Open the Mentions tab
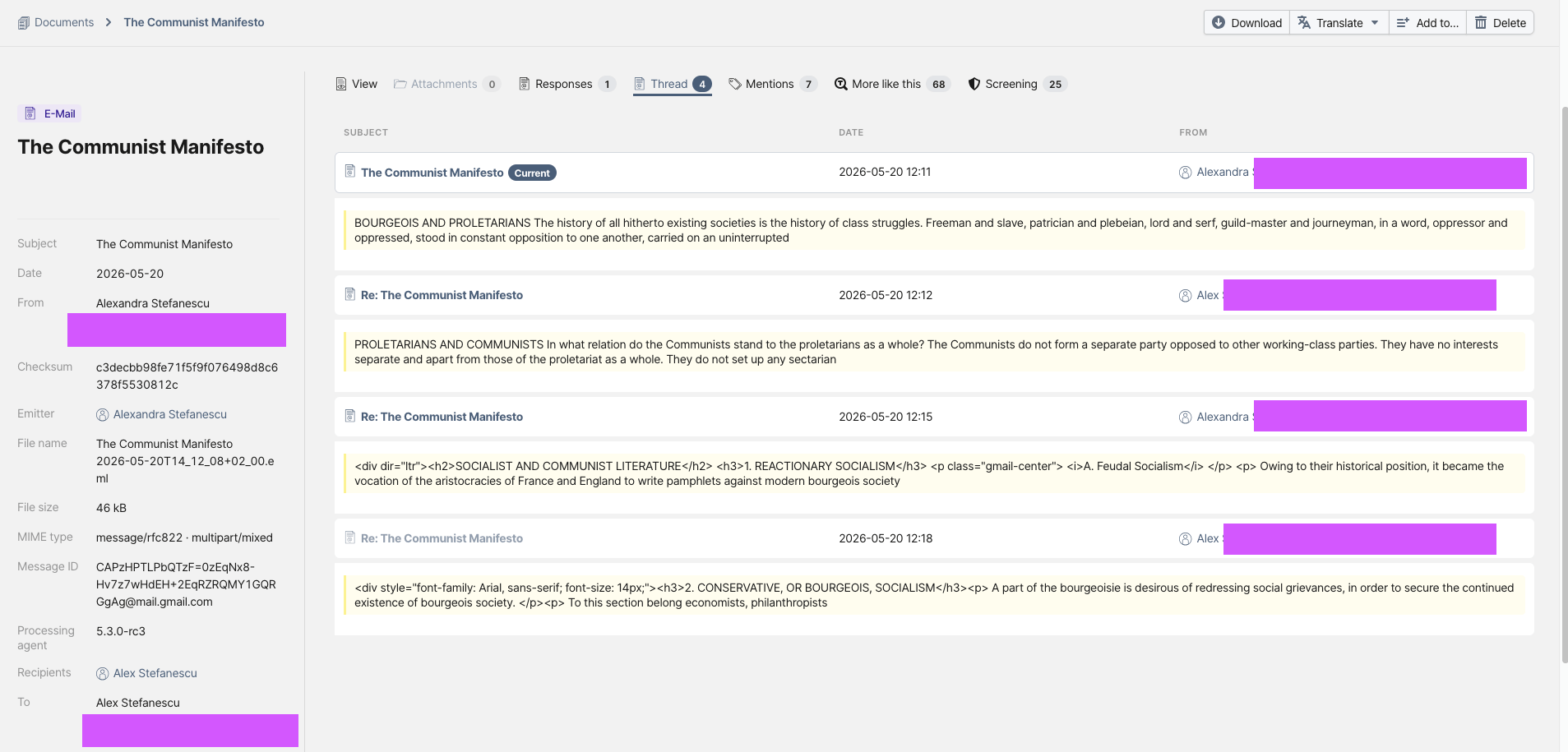The height and width of the screenshot is (752, 1568). [x=772, y=84]
